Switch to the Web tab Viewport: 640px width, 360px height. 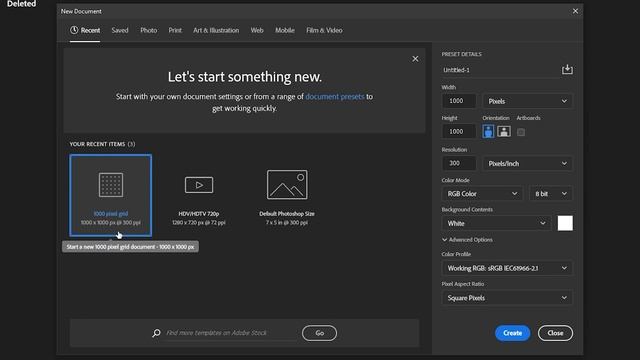(x=257, y=30)
